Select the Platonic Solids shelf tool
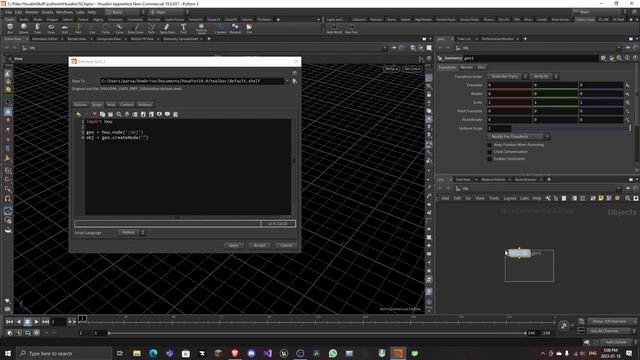Viewport: 640px width, 360px height. coord(201,28)
